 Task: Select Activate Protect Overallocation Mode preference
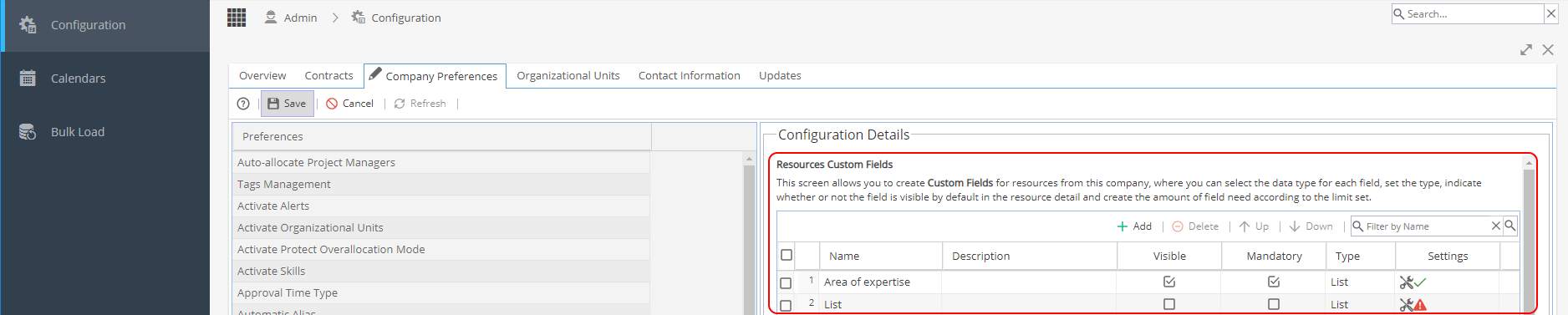441,250
